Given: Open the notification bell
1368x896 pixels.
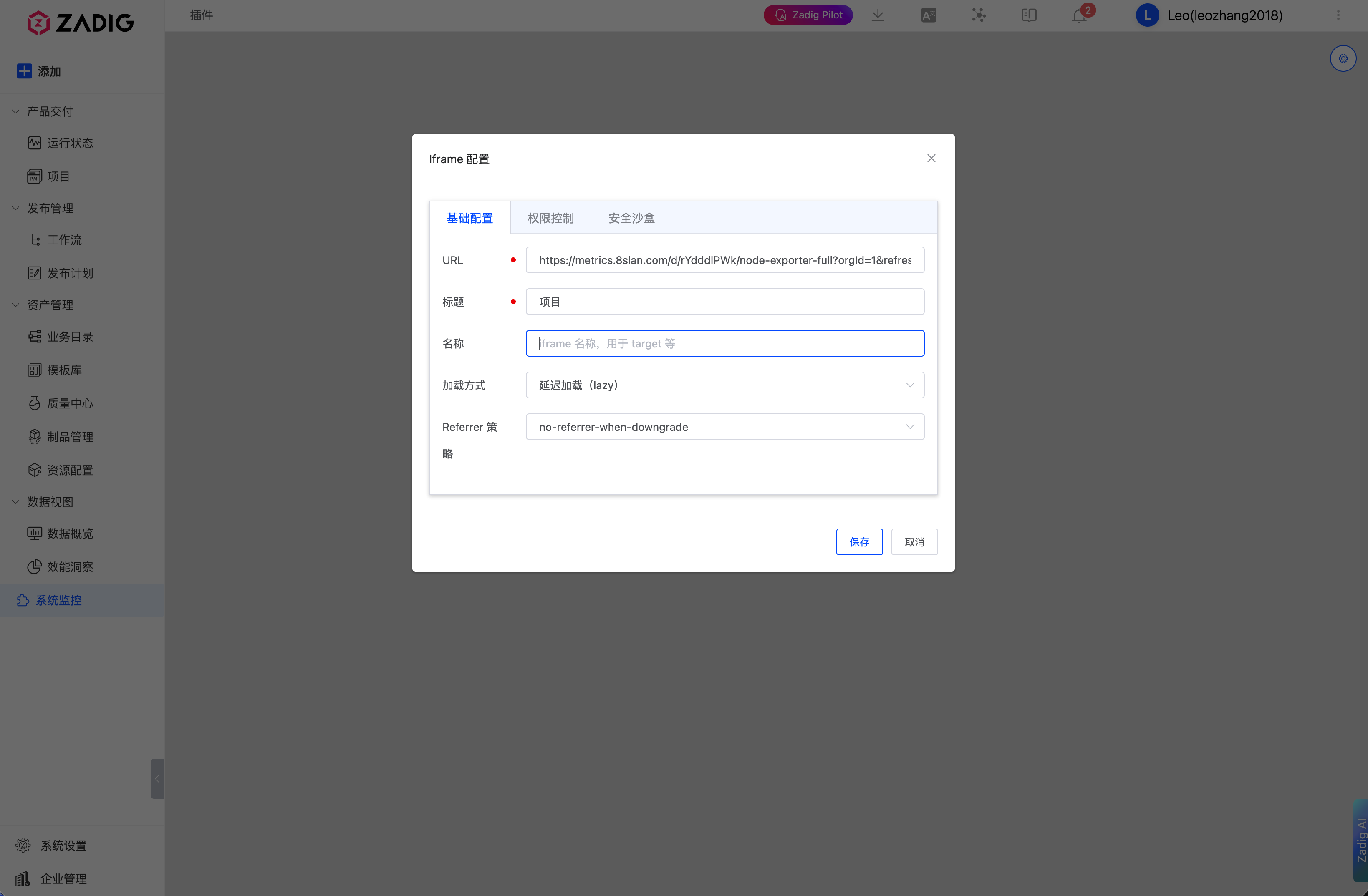Looking at the screenshot, I should 1079,15.
